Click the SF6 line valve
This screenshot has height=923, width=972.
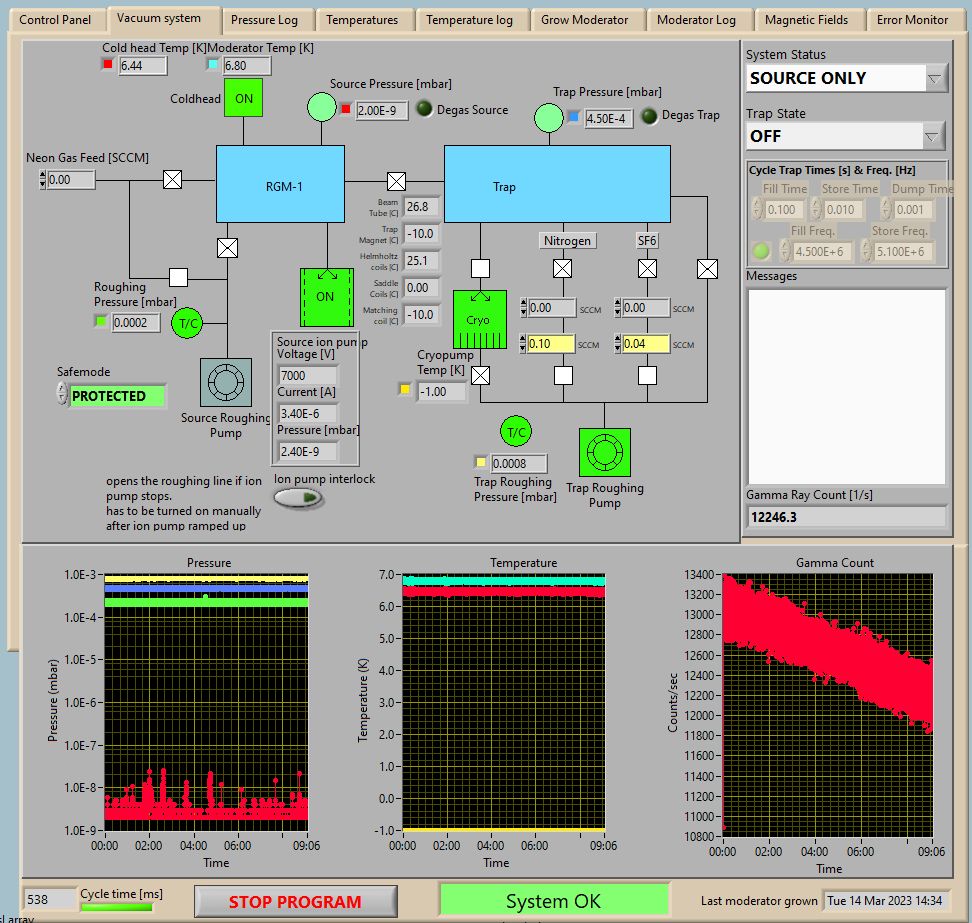648,268
